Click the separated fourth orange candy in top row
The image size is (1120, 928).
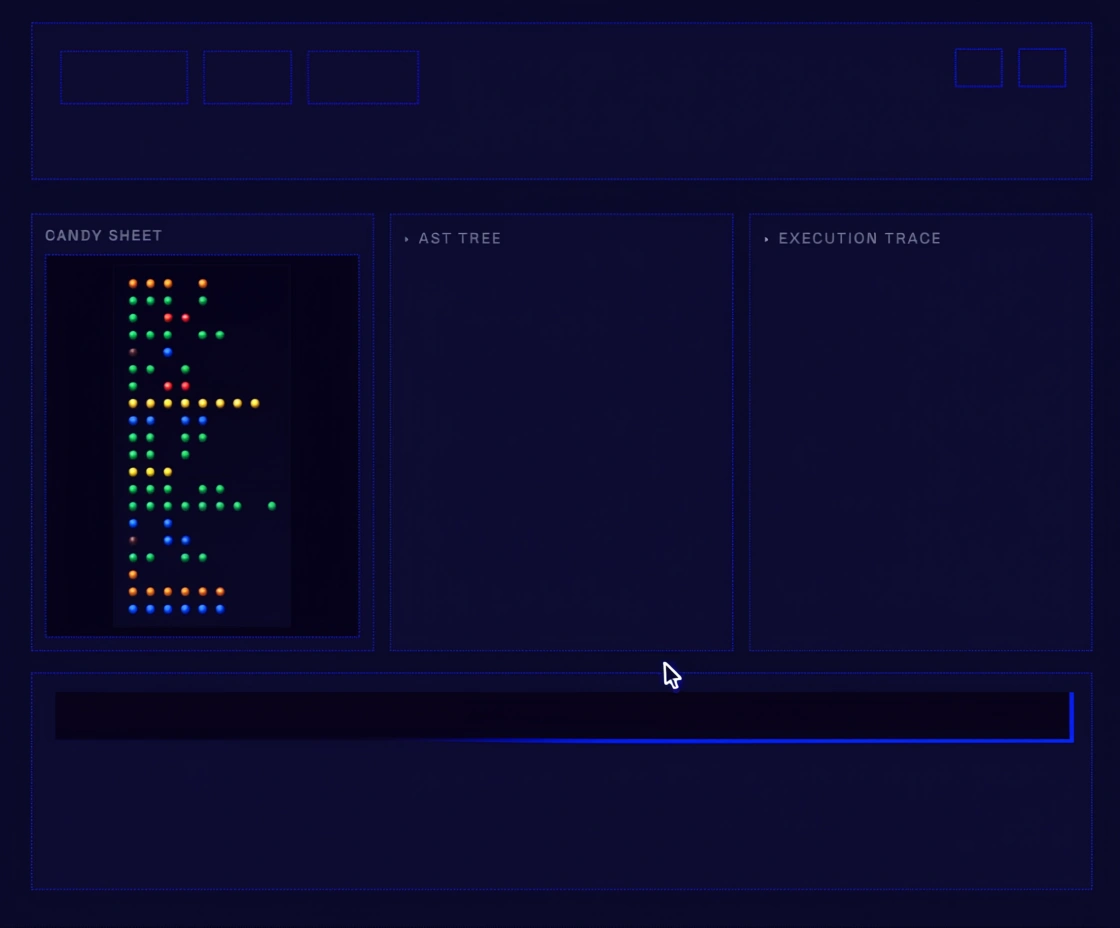(203, 283)
